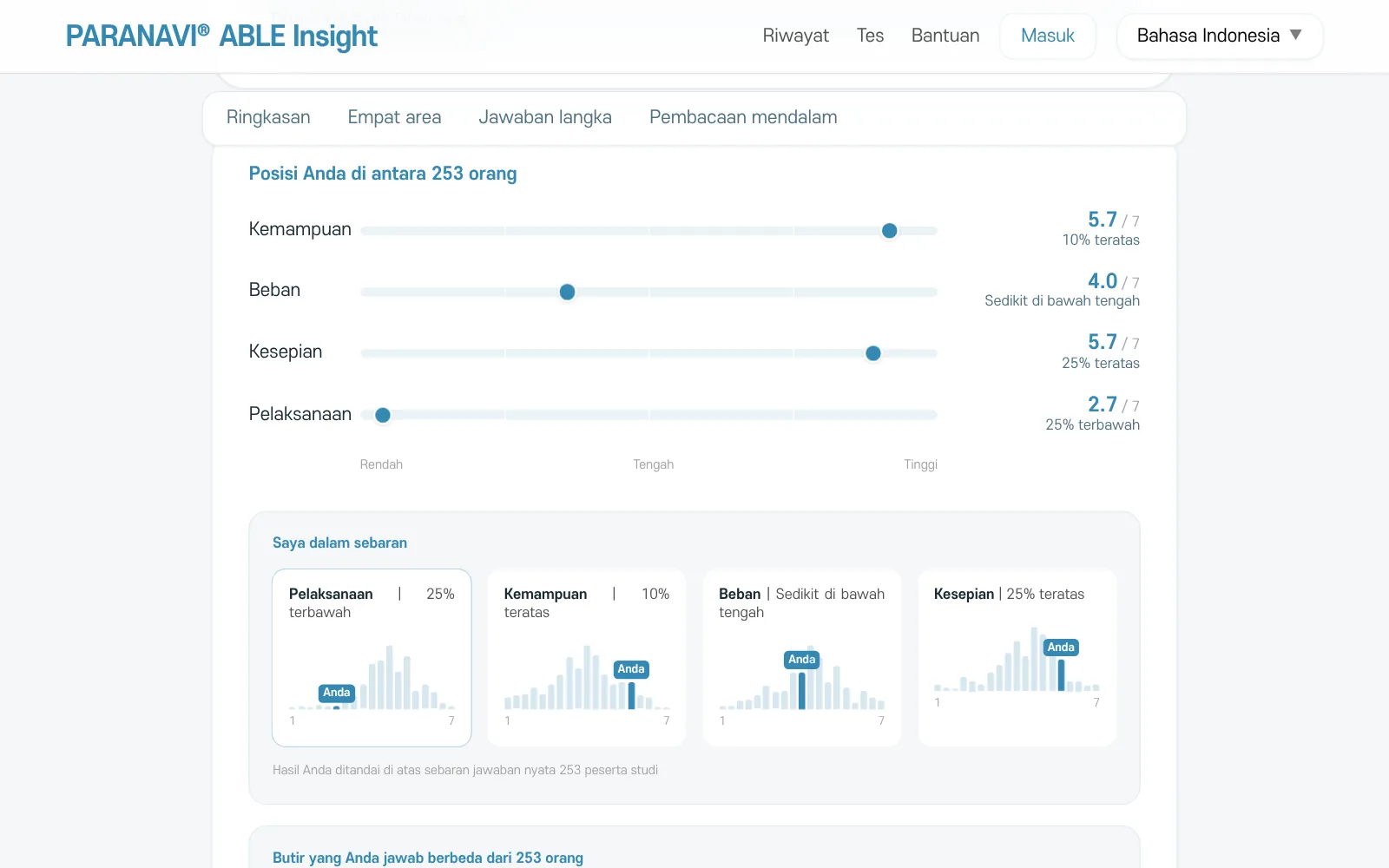Click the 'Saya dalam sebaran' heading
1389x868 pixels.
[339, 543]
